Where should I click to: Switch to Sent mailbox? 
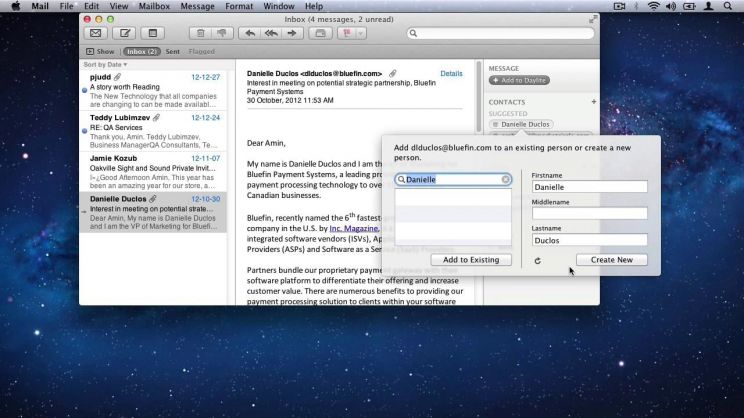[x=172, y=51]
